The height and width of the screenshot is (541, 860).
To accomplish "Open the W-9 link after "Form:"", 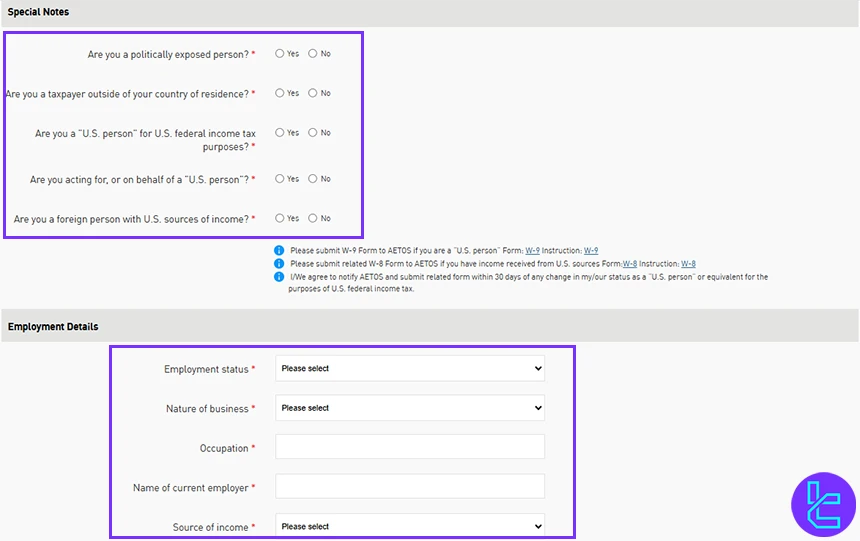I will pos(532,251).
